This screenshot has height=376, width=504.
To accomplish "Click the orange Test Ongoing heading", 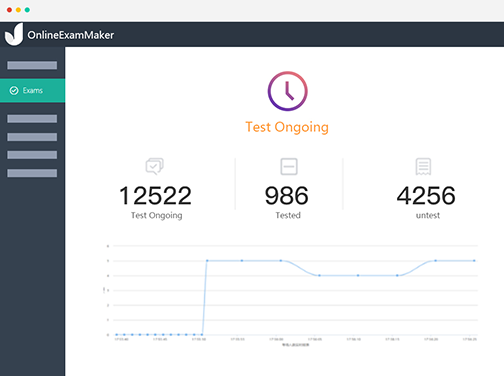I will coord(287,127).
